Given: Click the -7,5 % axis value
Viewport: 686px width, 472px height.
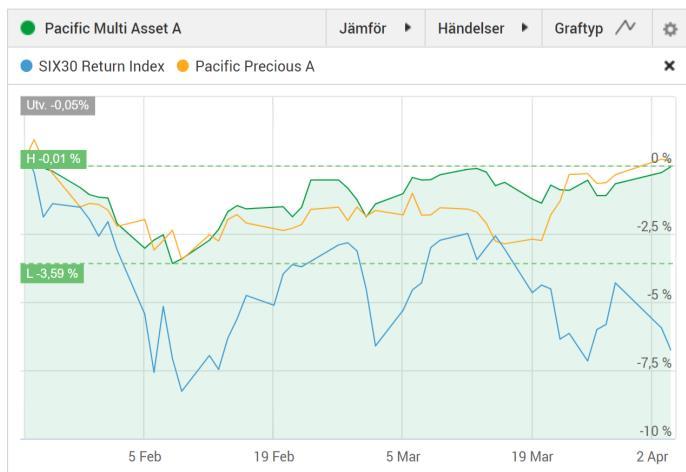Looking at the screenshot, I should (654, 363).
